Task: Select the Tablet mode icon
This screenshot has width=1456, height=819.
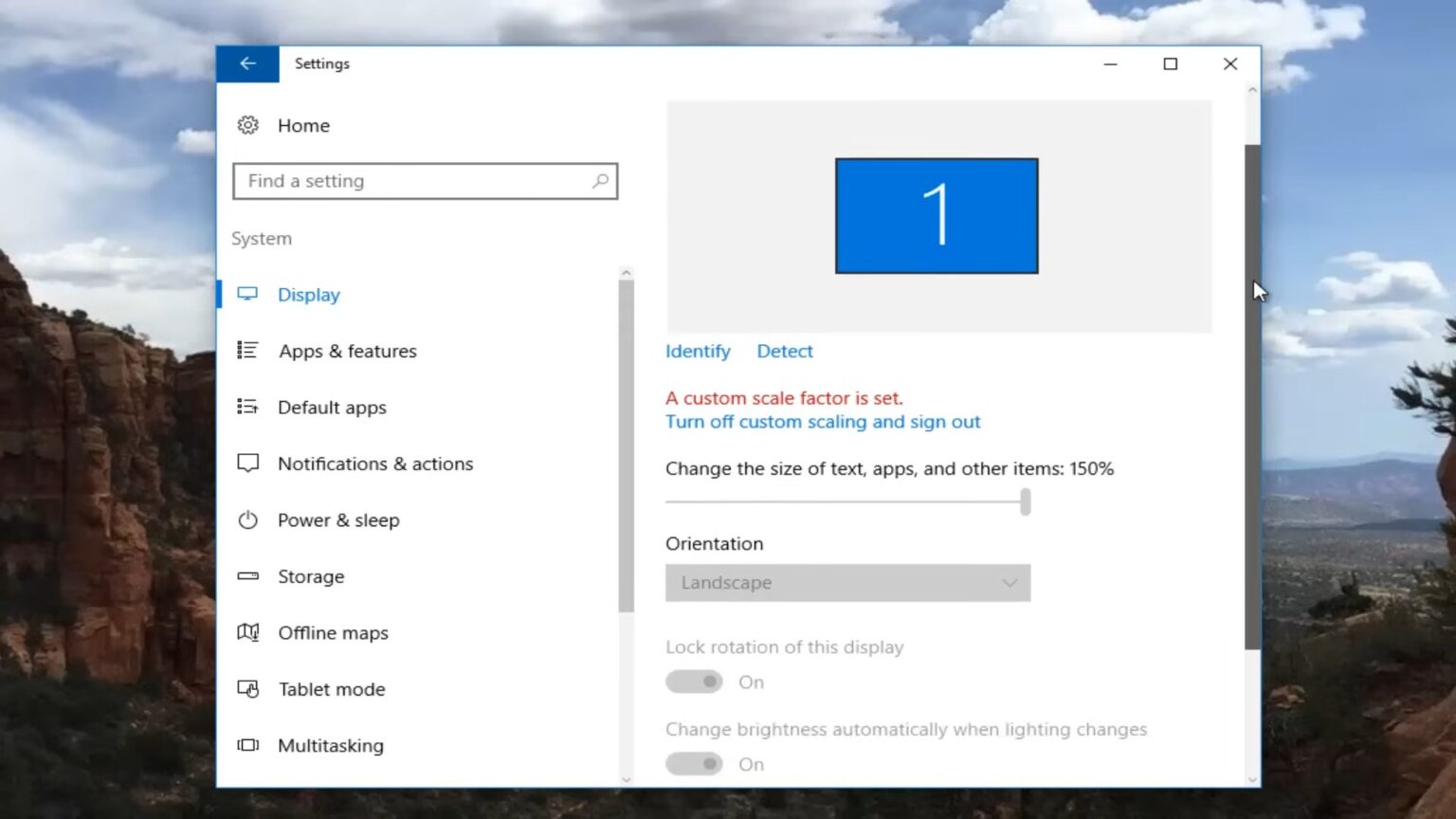Action: tap(247, 689)
